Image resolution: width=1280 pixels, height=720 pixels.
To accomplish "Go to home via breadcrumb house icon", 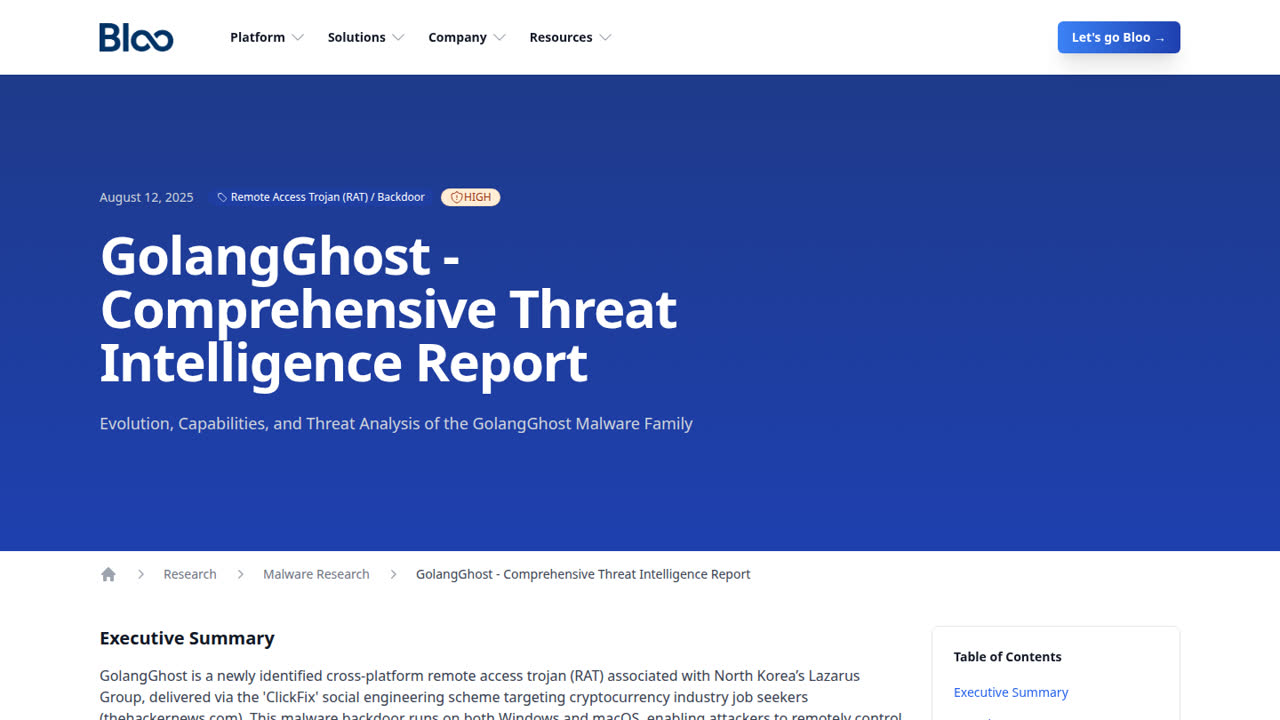I will point(108,574).
